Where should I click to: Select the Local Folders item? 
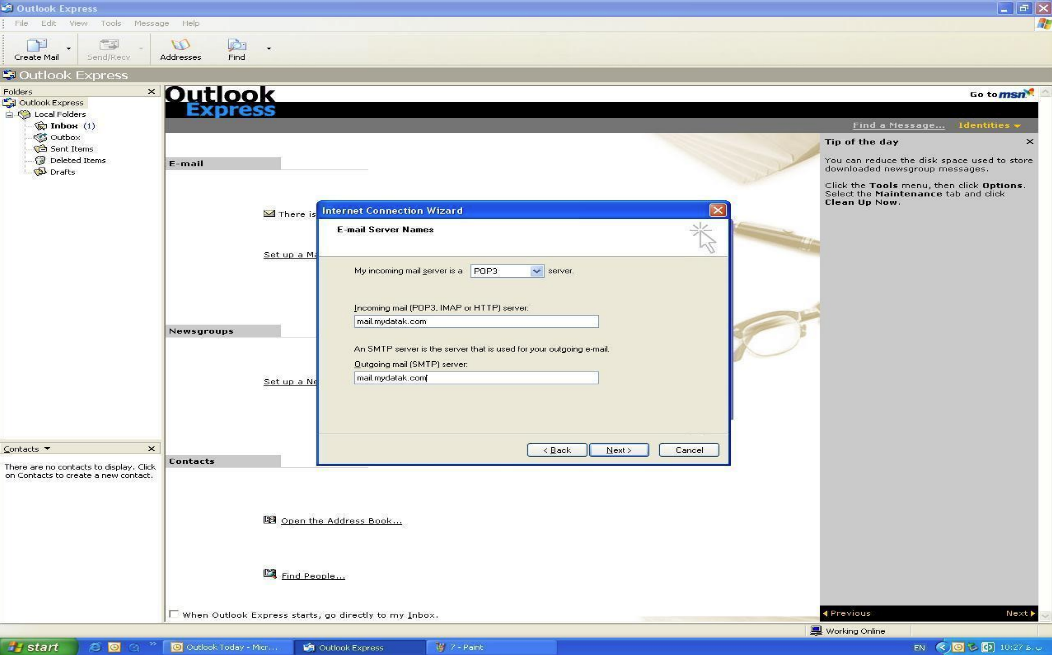[60, 115]
